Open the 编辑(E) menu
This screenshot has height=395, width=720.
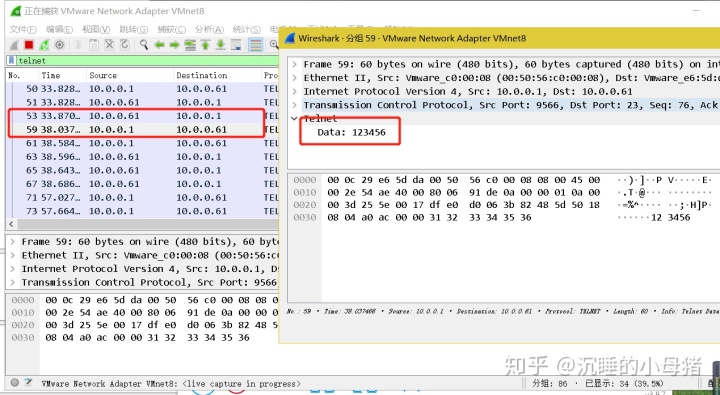click(x=59, y=29)
